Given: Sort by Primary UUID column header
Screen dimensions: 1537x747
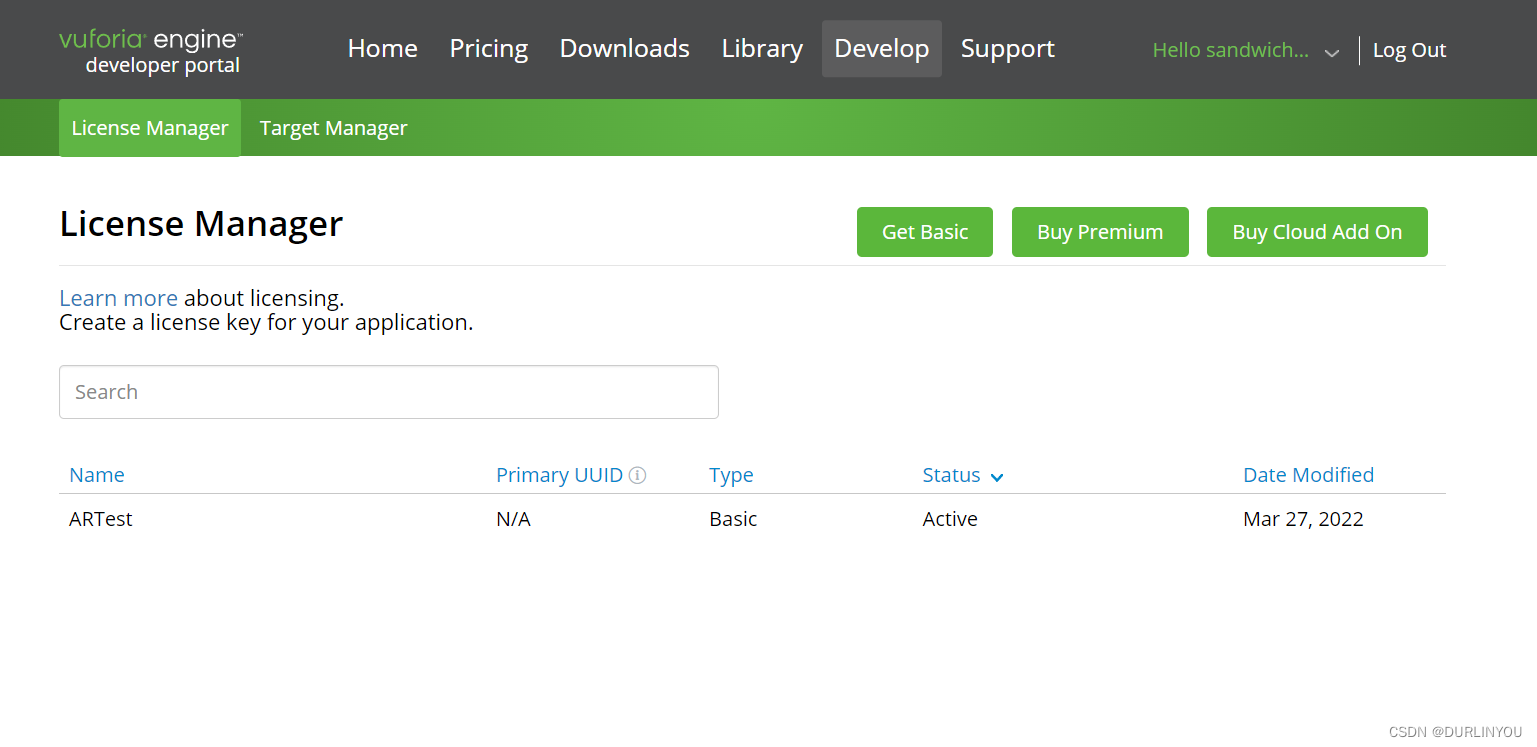Looking at the screenshot, I should tap(560, 475).
